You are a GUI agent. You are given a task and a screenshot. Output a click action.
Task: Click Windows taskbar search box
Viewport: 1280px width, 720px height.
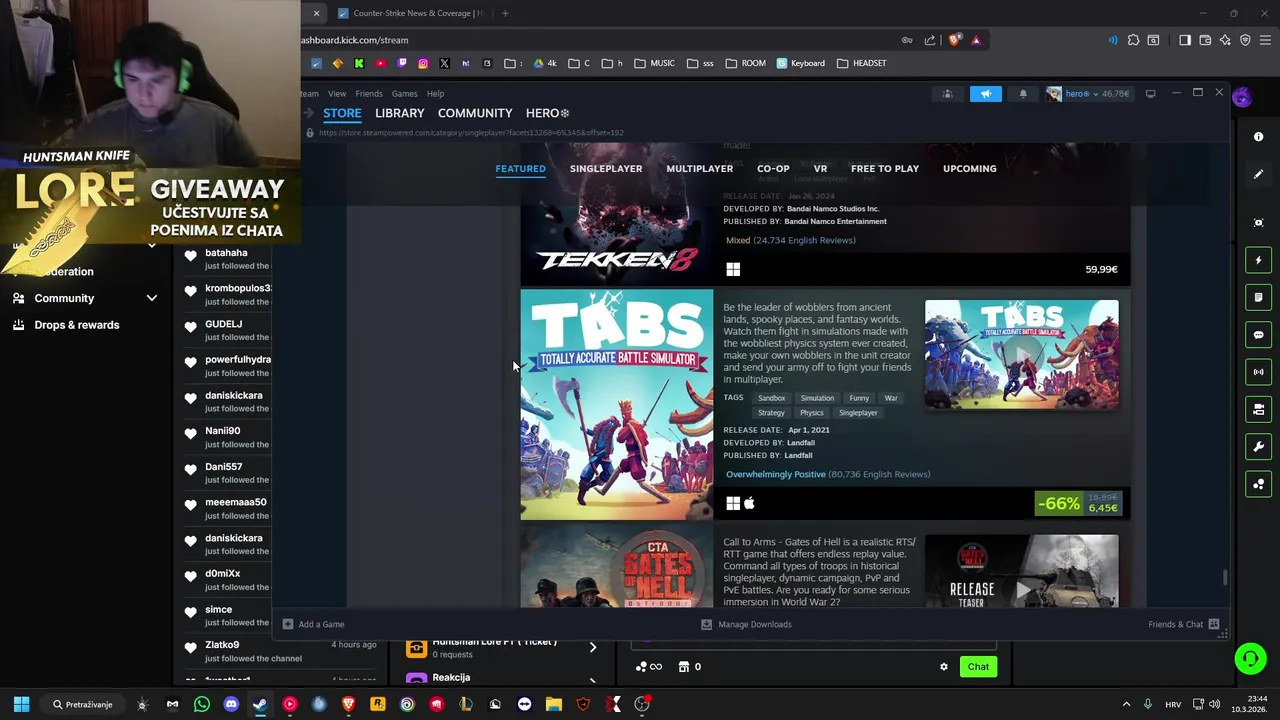[83, 704]
